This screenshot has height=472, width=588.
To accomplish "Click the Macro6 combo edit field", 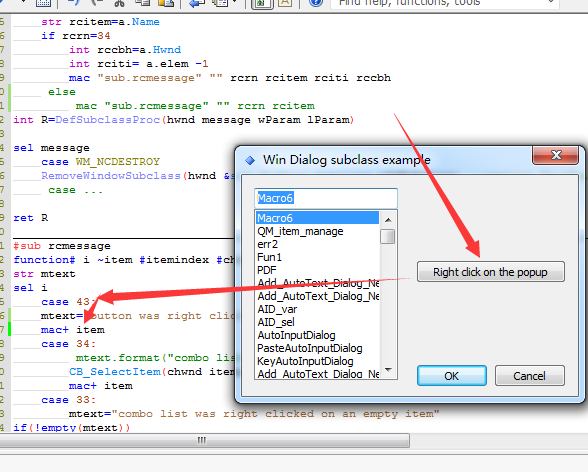I will point(326,198).
